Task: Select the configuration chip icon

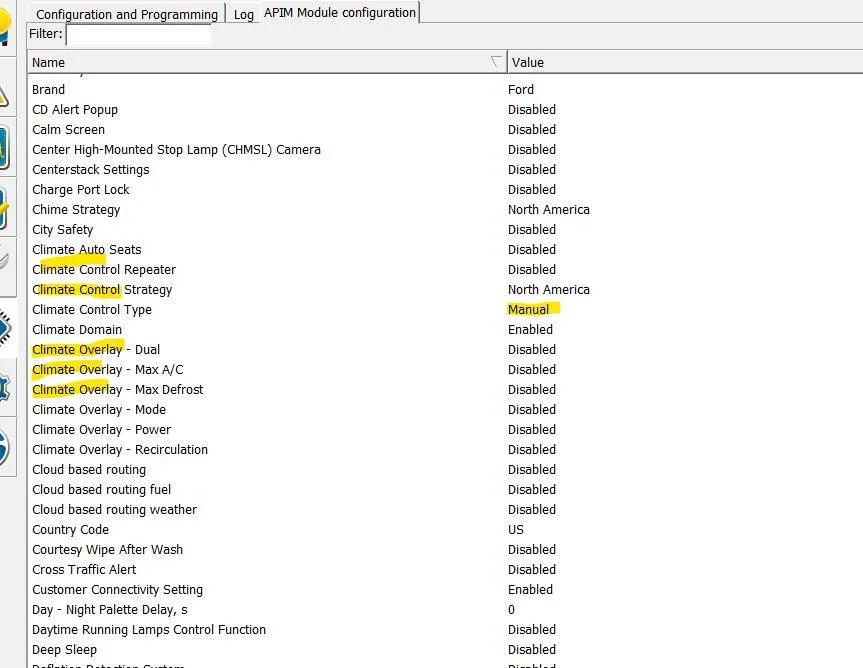Action: click(6, 328)
